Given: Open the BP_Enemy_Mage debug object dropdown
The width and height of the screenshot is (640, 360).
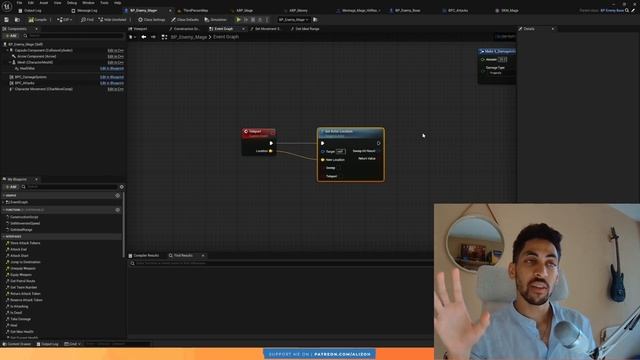Looking at the screenshot, I should (293, 20).
